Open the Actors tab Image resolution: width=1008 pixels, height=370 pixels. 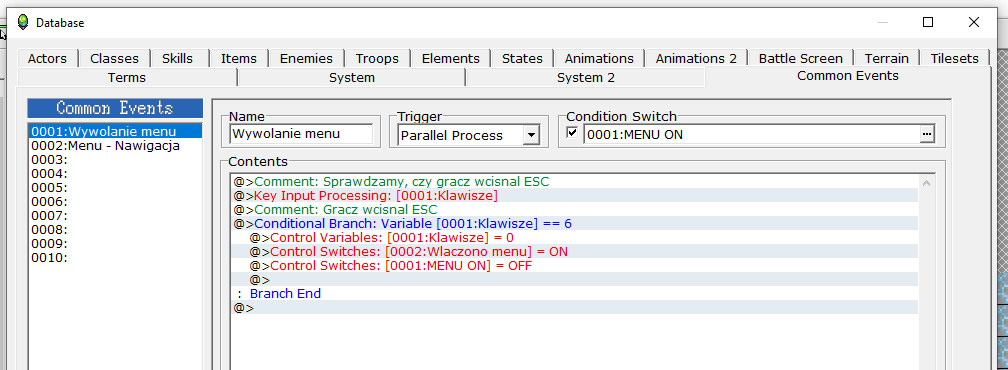[47, 58]
